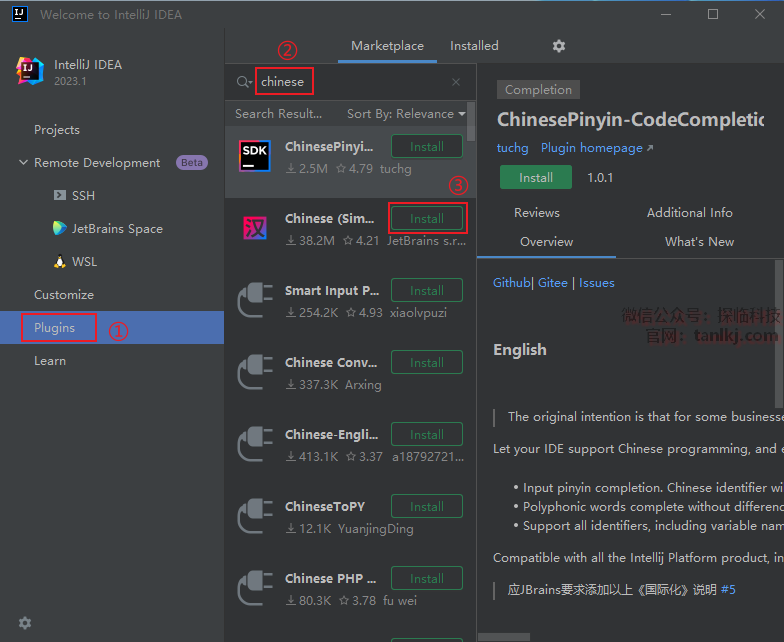The width and height of the screenshot is (784, 642).
Task: Click the IntelliJ IDEA logo in sidebar
Action: coord(29,70)
